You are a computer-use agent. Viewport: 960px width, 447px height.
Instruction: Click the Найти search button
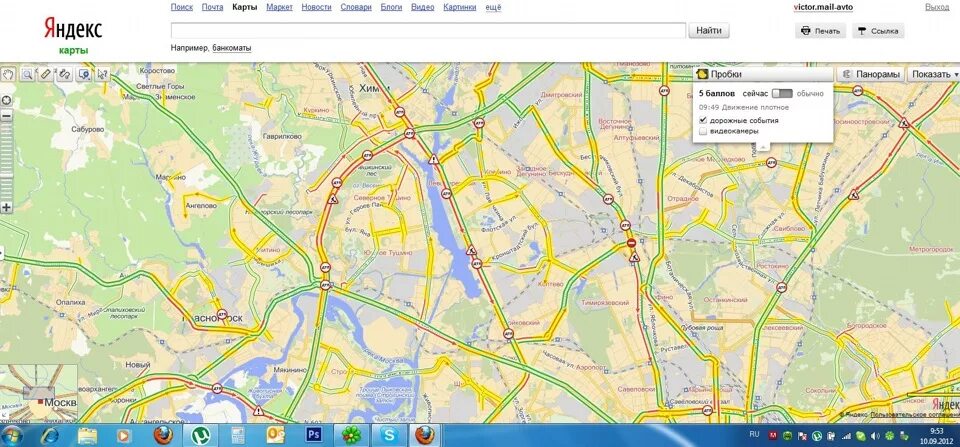click(709, 30)
